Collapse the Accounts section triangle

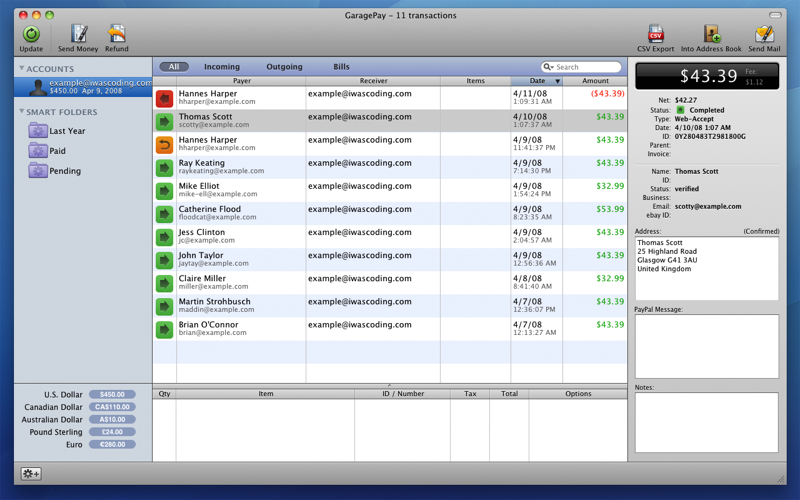(x=21, y=69)
